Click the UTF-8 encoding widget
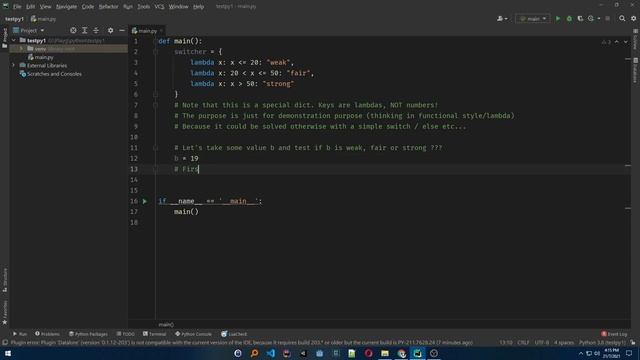The width and height of the screenshot is (640, 360). (542, 342)
